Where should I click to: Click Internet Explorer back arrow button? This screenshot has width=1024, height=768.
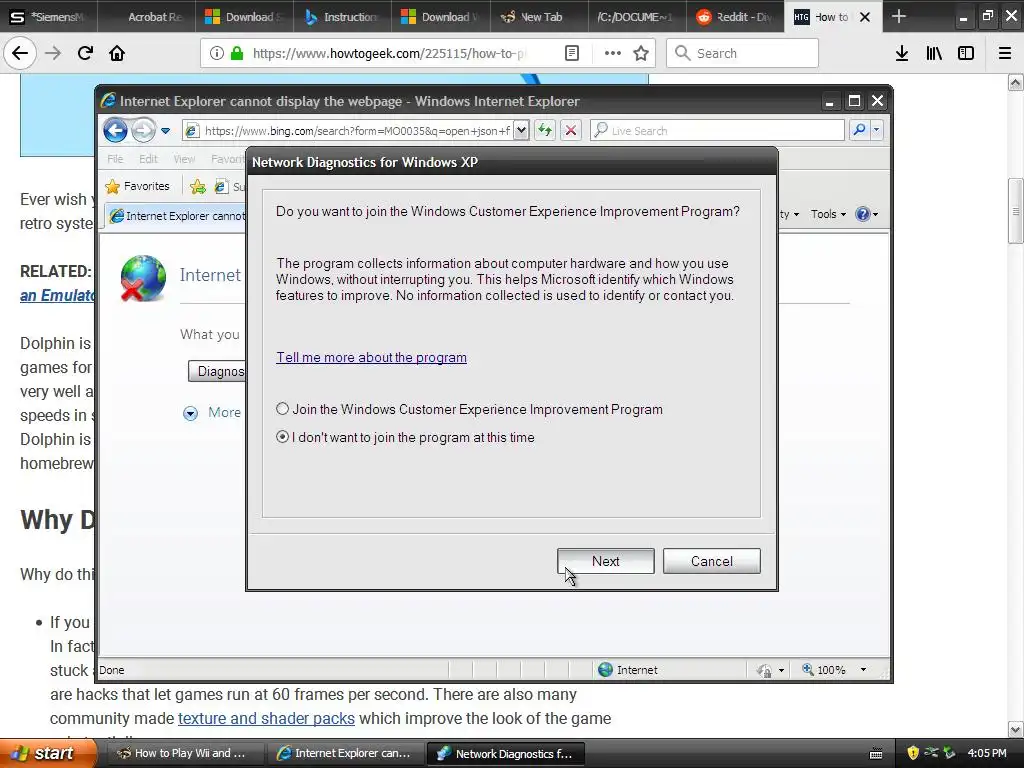116,131
